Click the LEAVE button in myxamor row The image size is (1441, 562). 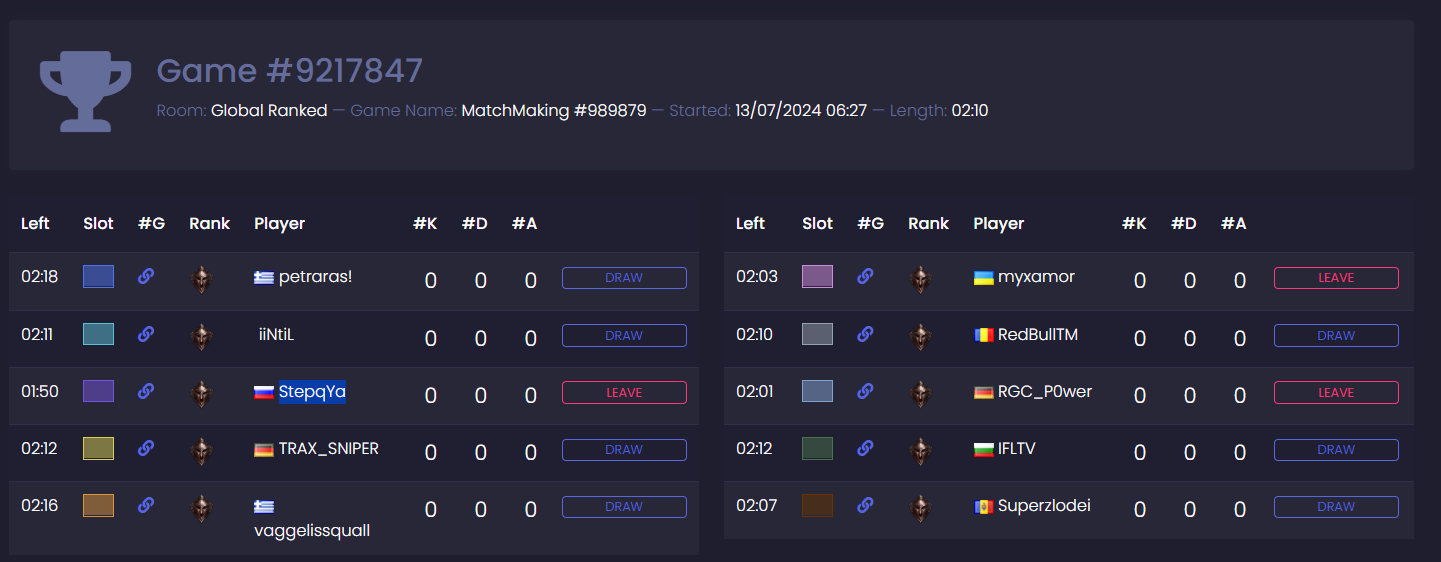[1336, 278]
